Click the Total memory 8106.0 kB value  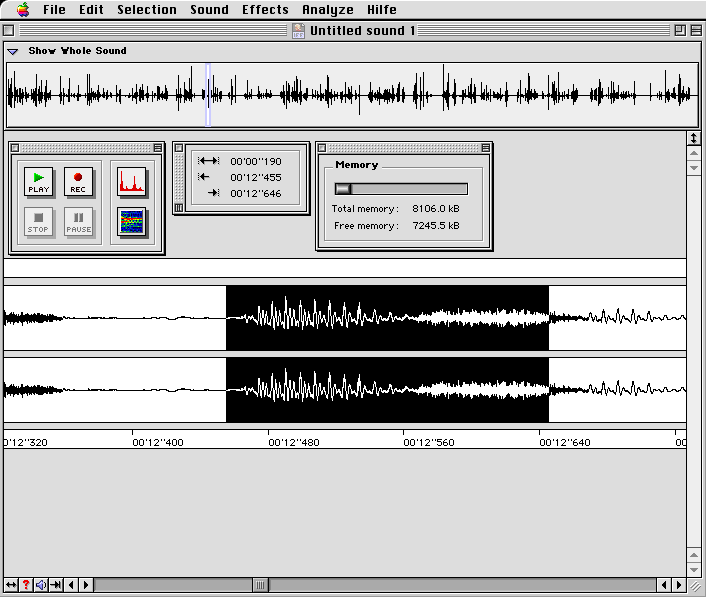pos(436,208)
